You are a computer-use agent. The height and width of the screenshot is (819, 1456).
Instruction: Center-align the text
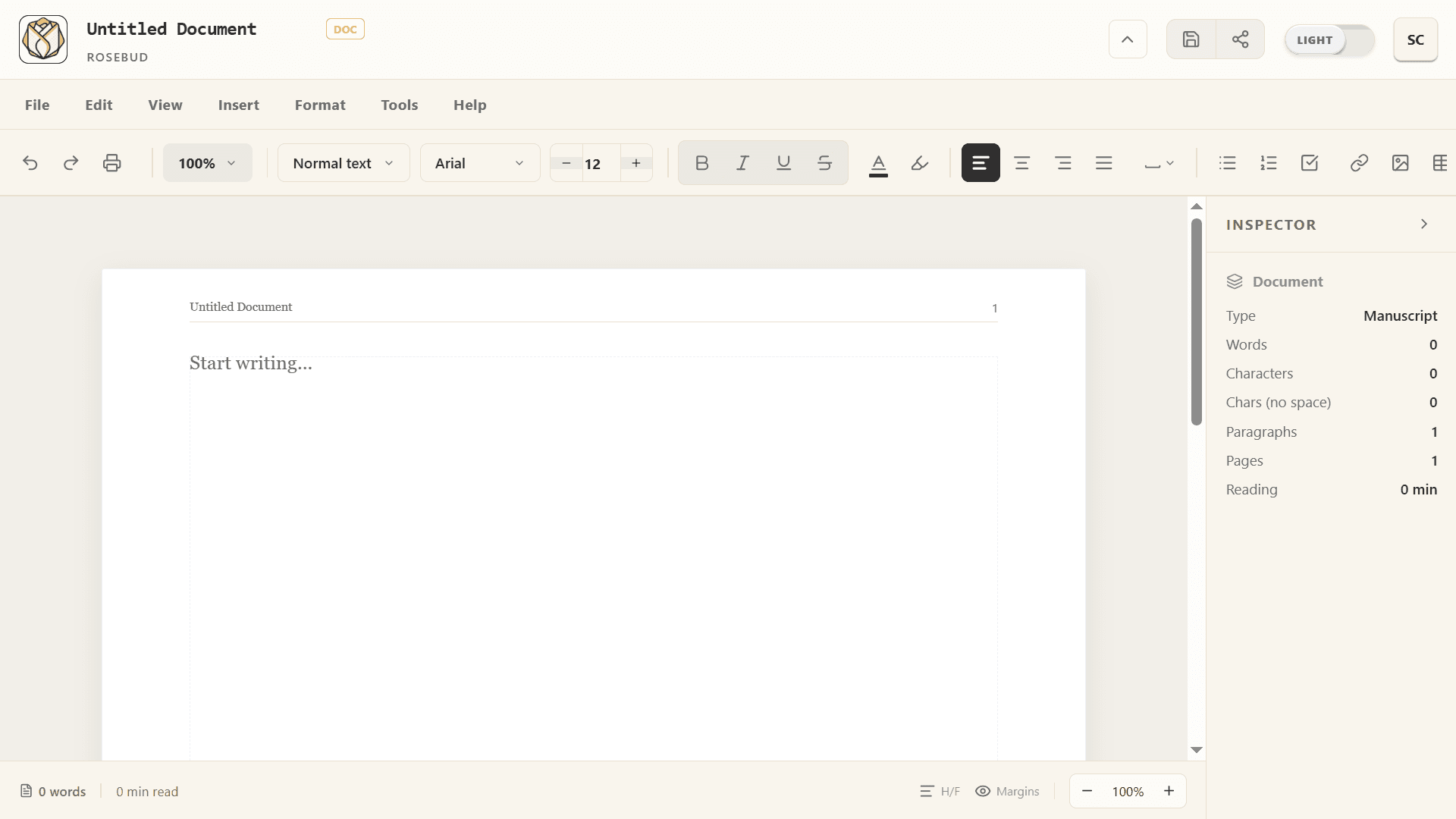tap(1021, 163)
